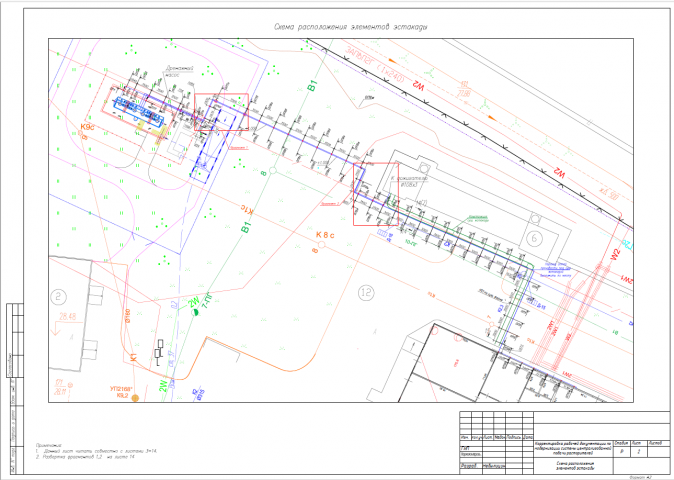Click the elevation value "28.48"

(67, 317)
